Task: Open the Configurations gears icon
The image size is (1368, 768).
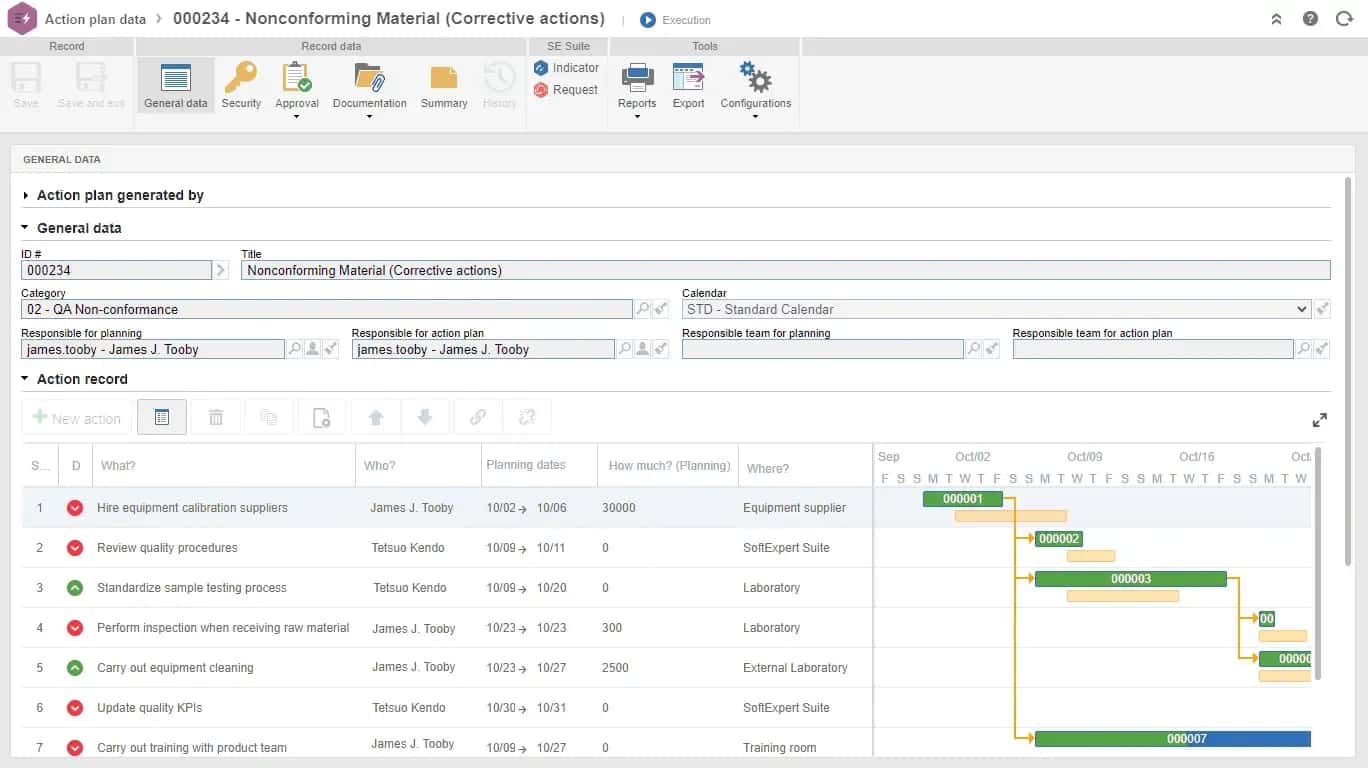Action: (x=755, y=78)
